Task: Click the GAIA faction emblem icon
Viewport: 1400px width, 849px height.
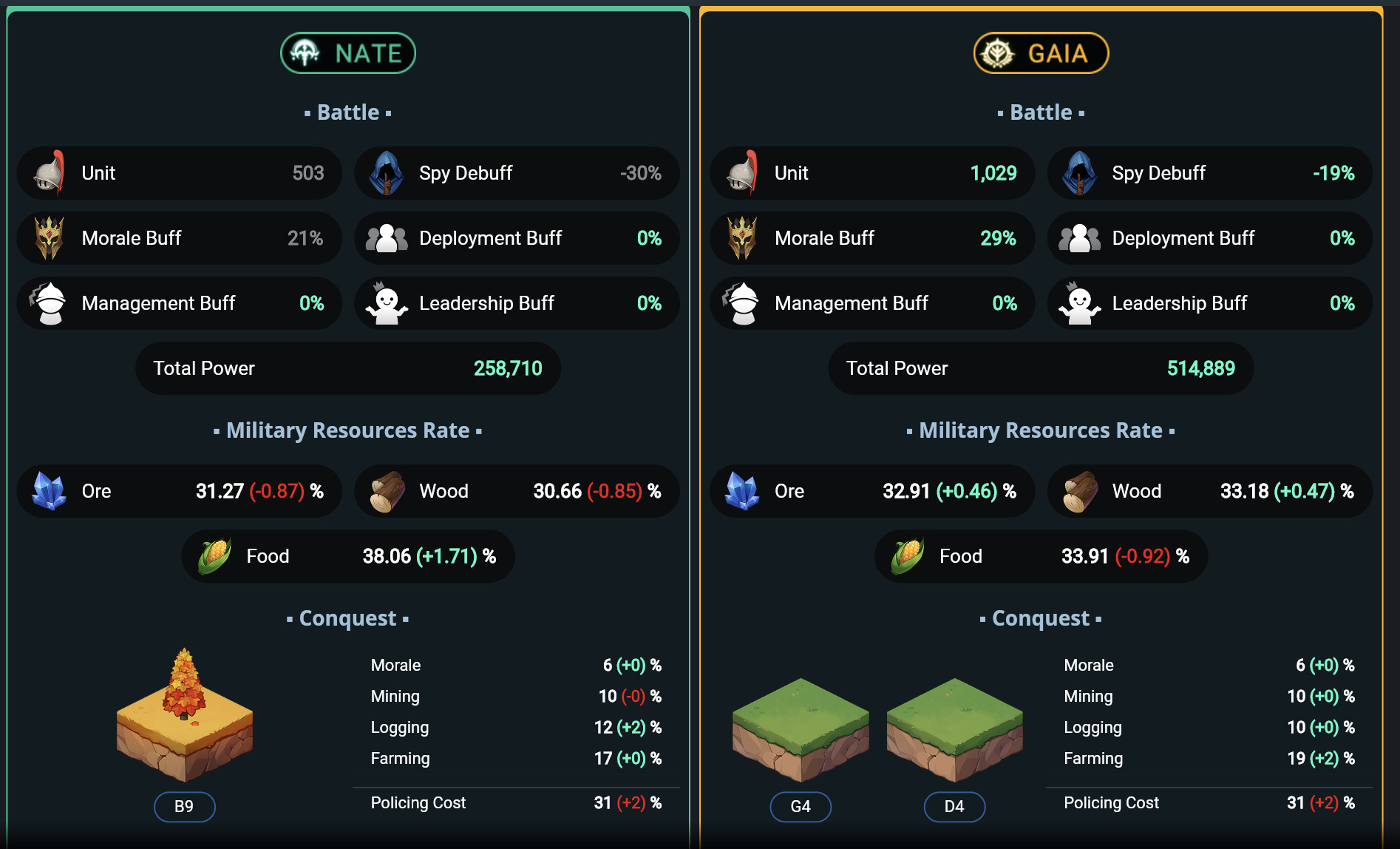Action: click(x=998, y=53)
